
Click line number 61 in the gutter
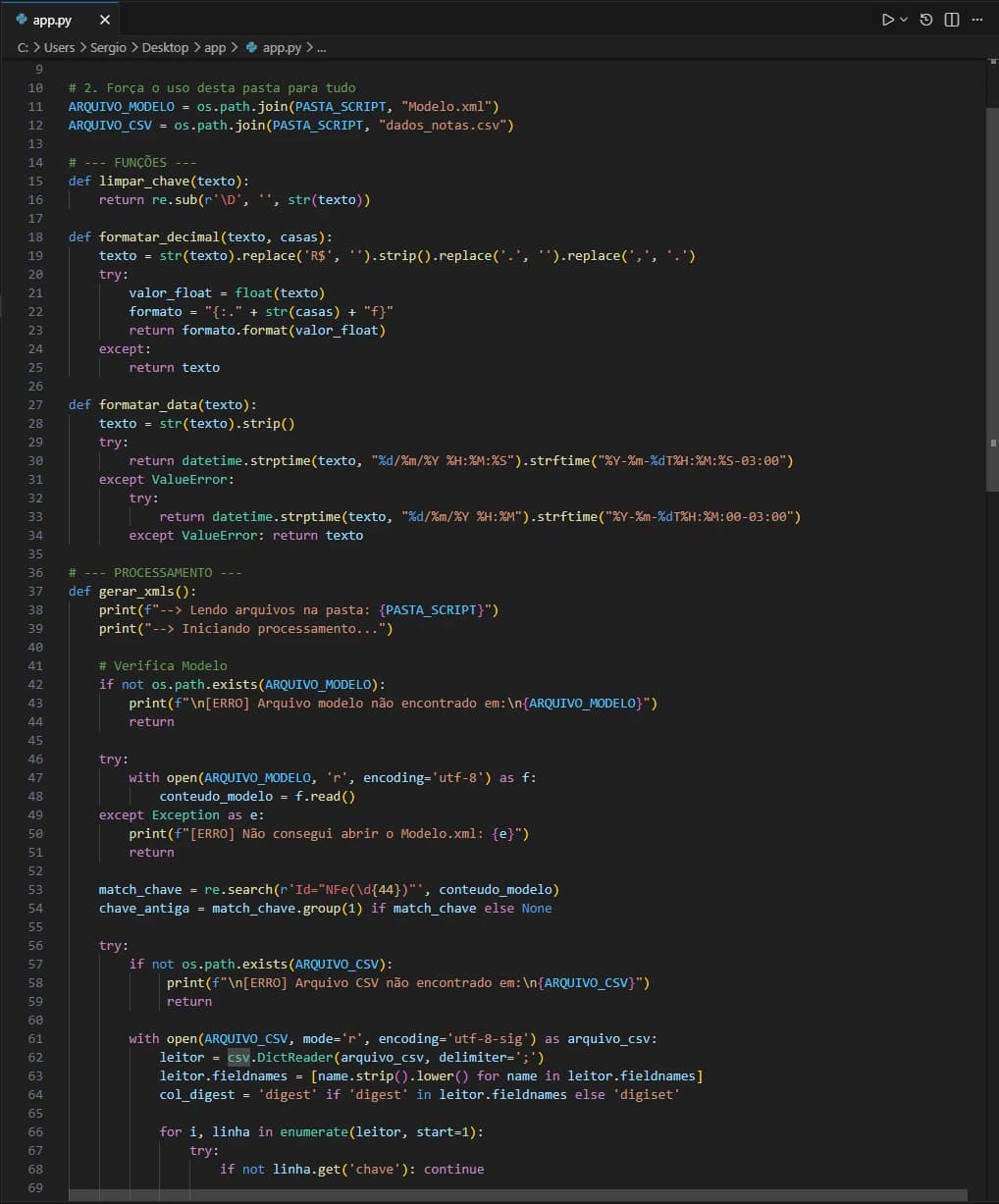click(35, 1038)
